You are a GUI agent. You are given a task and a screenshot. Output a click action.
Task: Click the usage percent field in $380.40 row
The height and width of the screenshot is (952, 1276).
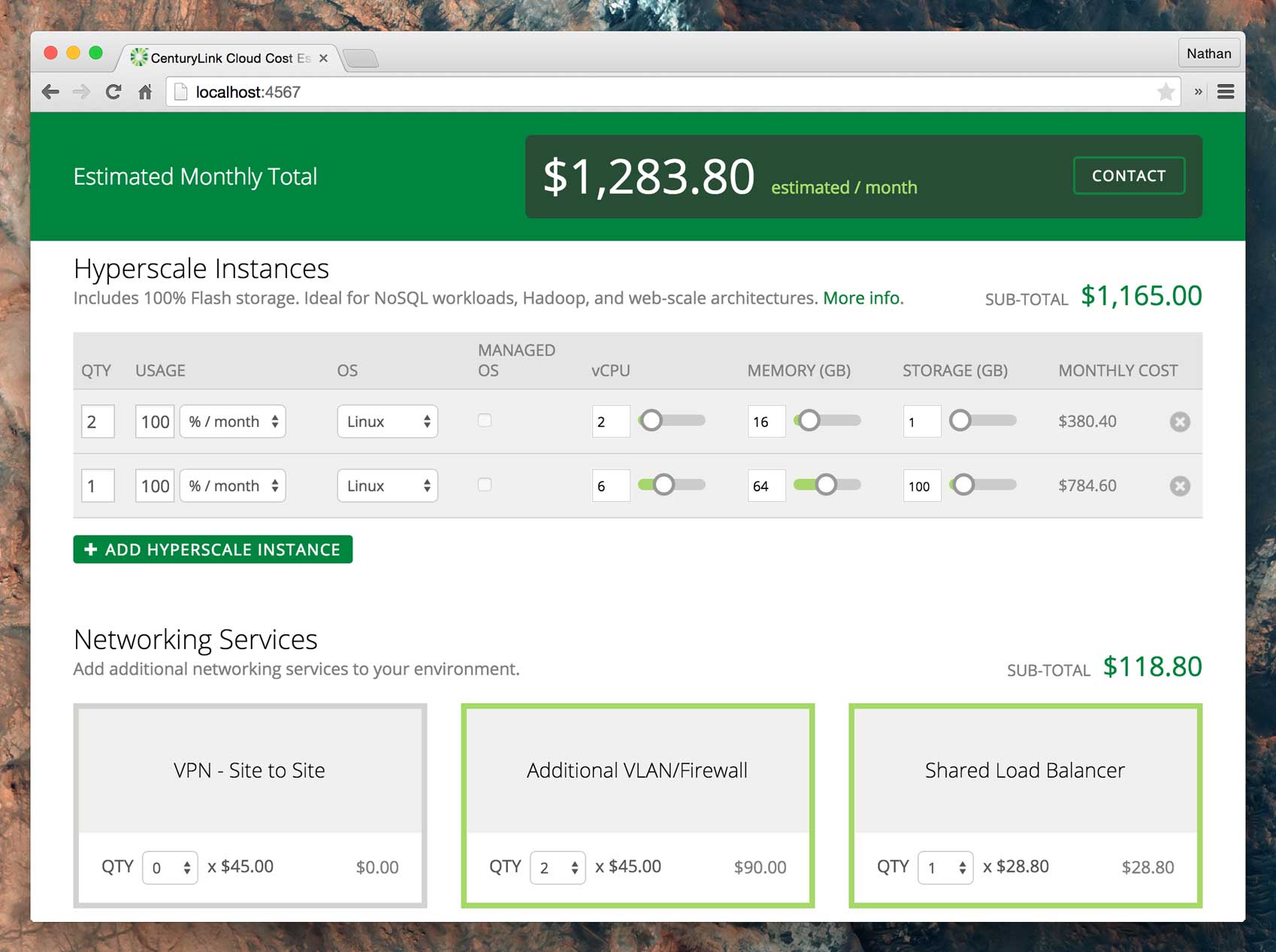[x=155, y=422]
